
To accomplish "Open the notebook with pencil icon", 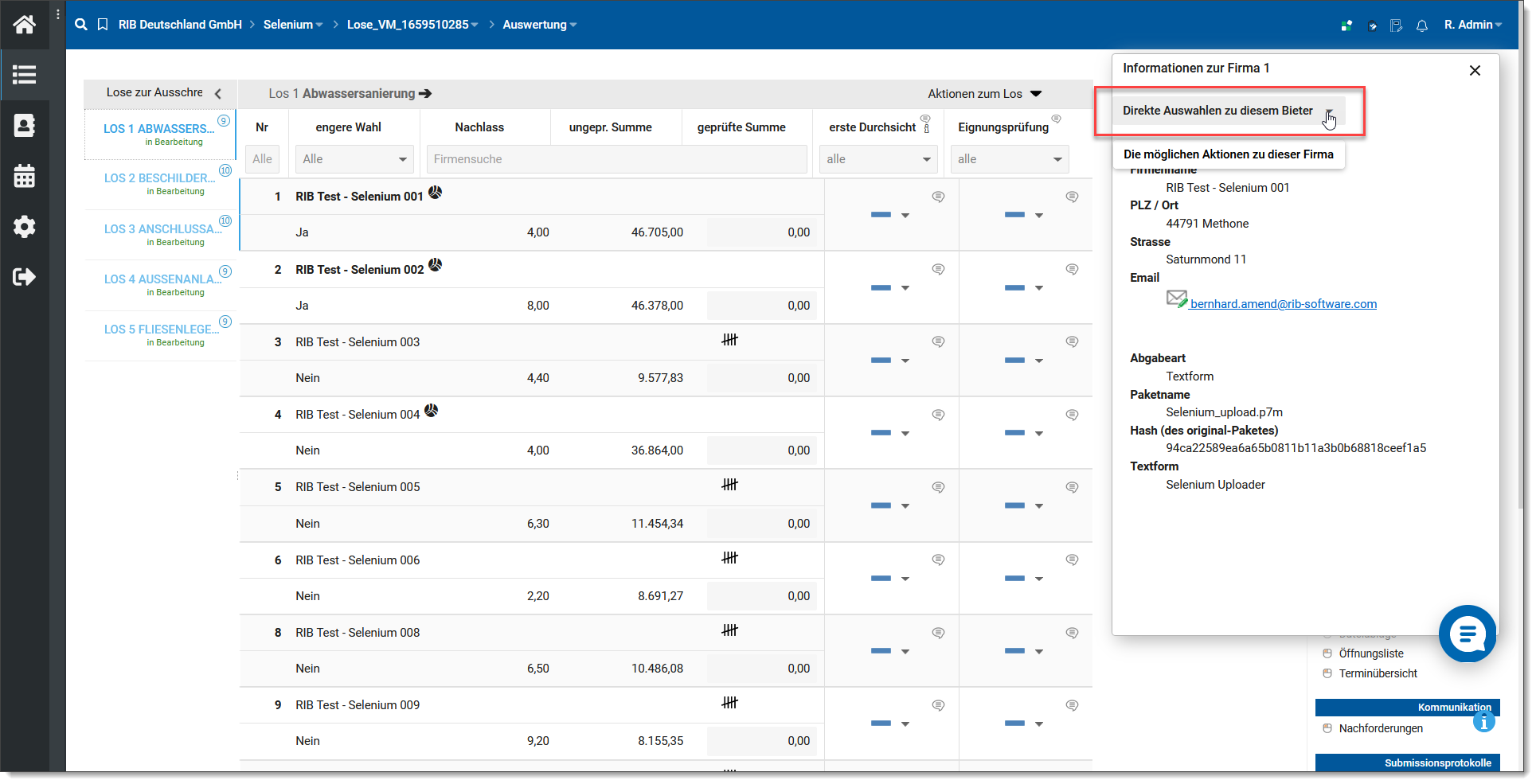I will pyautogui.click(x=1397, y=25).
